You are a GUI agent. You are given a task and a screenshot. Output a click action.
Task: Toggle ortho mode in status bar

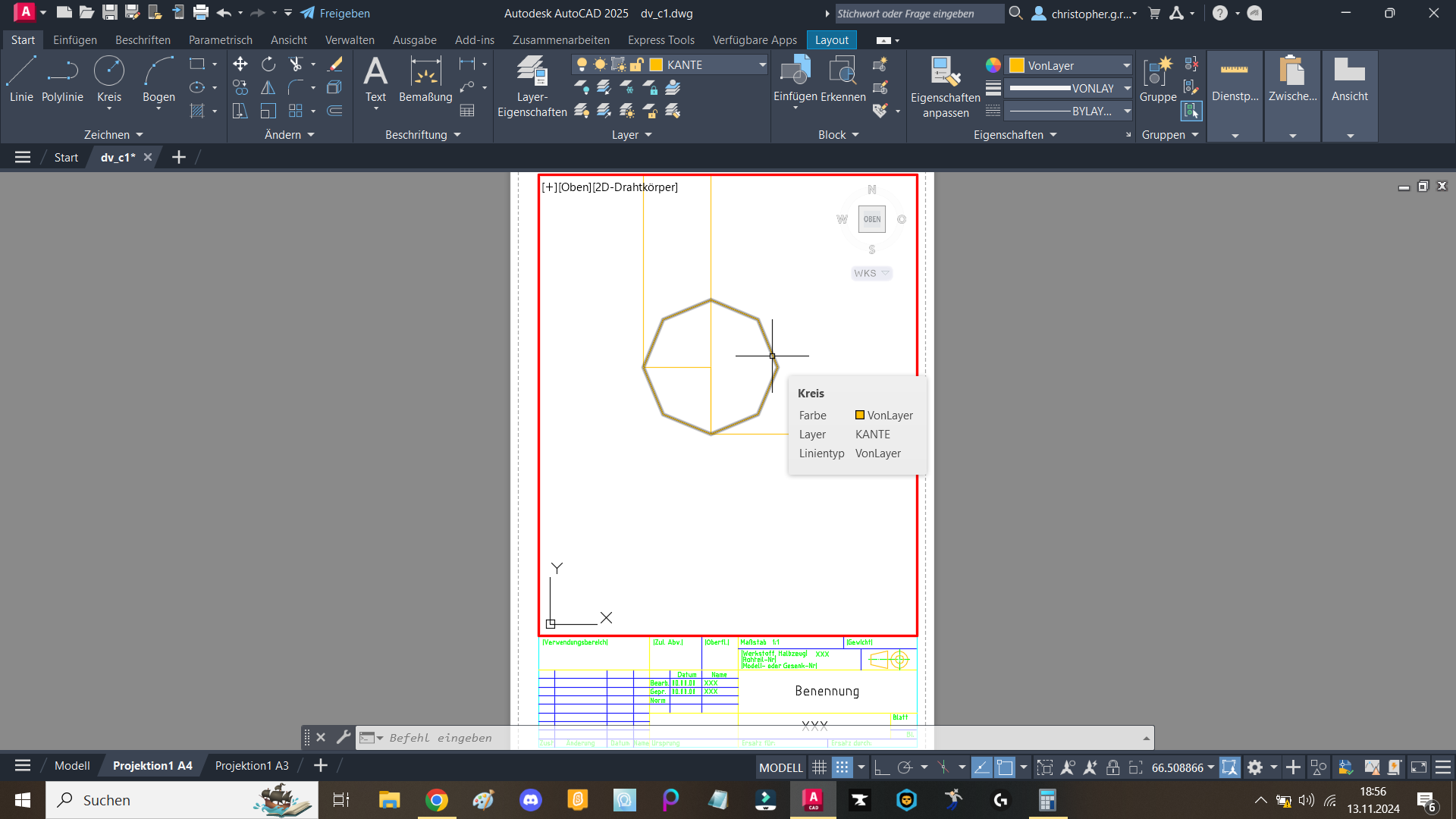click(881, 767)
